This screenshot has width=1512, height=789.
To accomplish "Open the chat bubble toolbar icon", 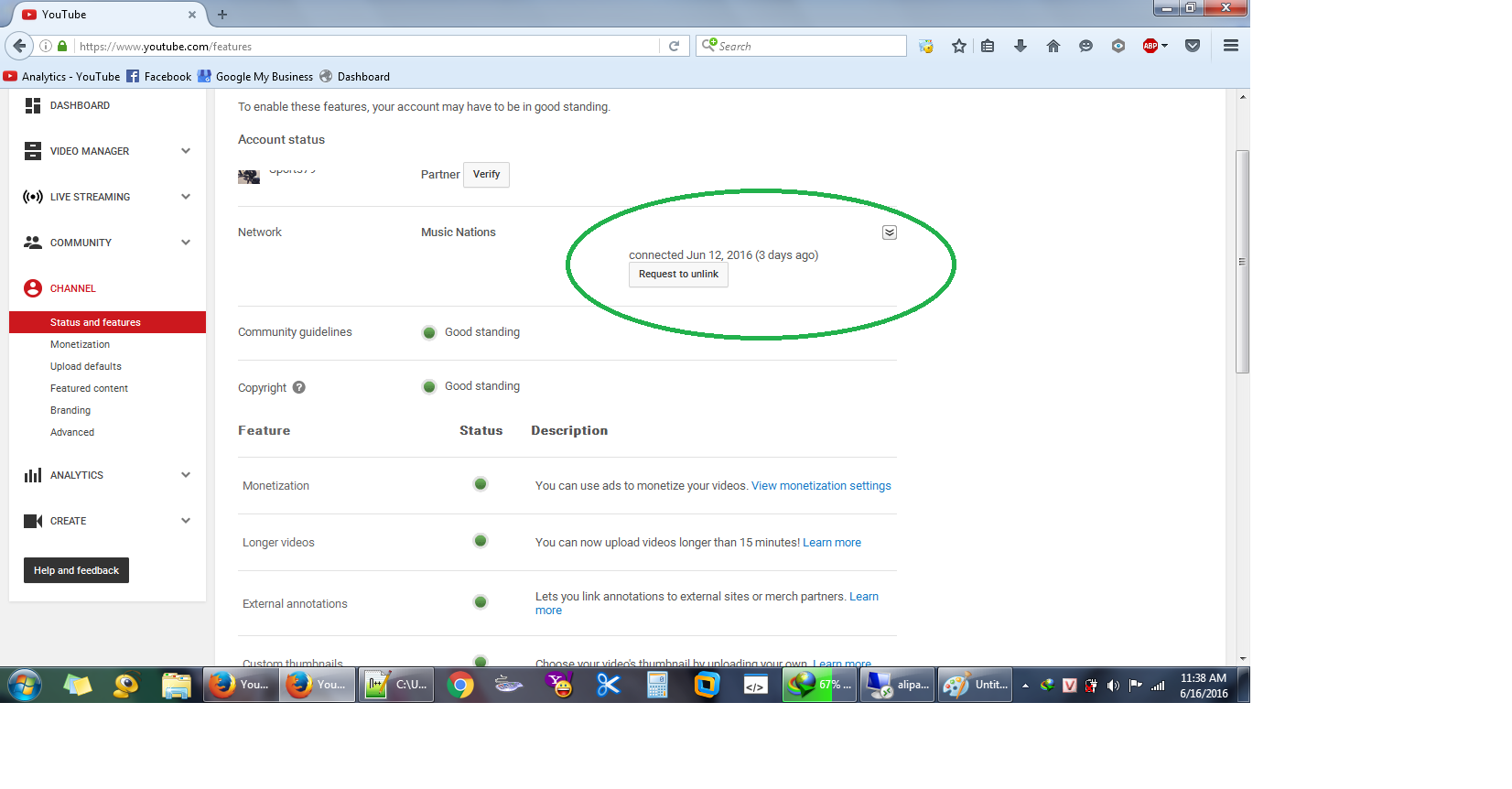I will tap(1086, 46).
